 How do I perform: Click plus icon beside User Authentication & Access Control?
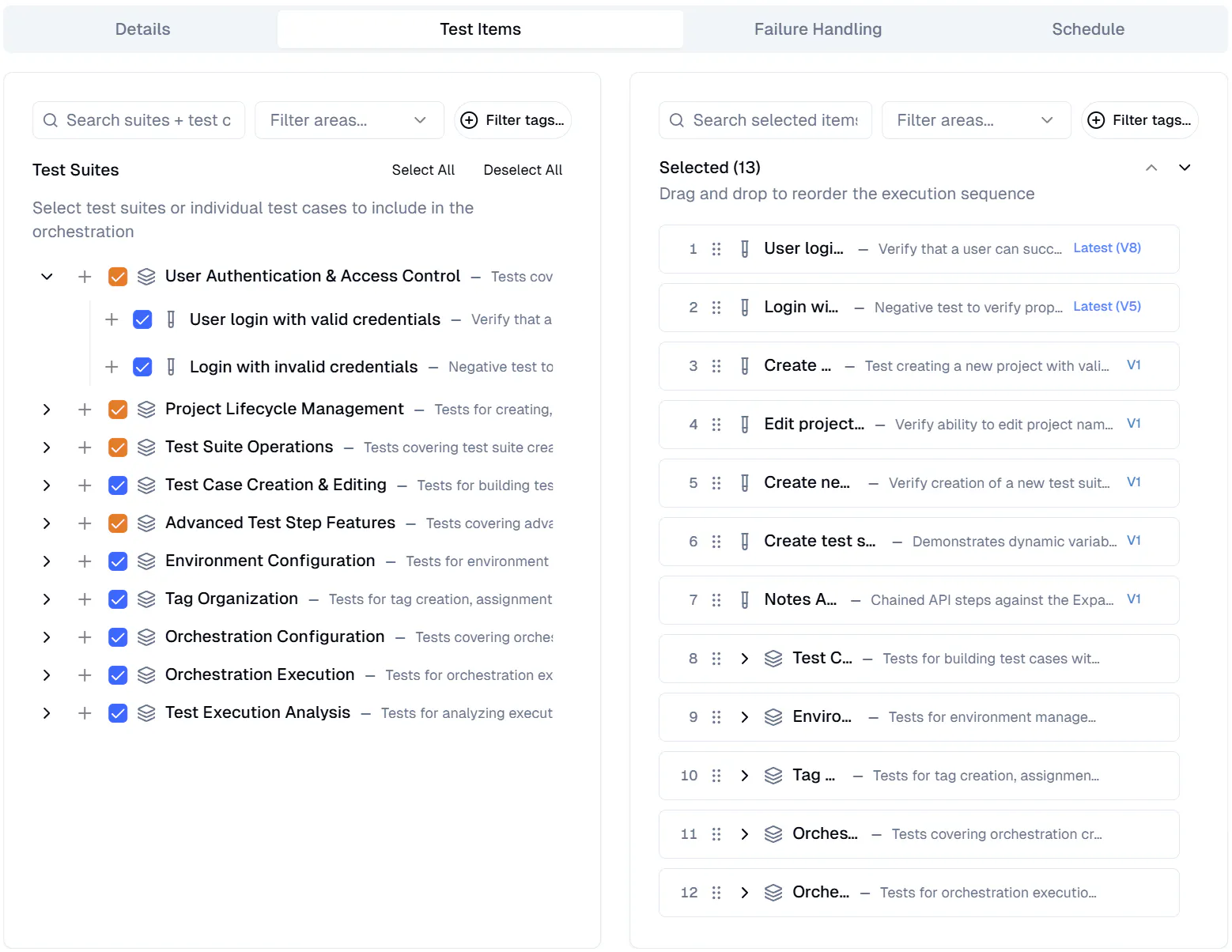point(85,277)
